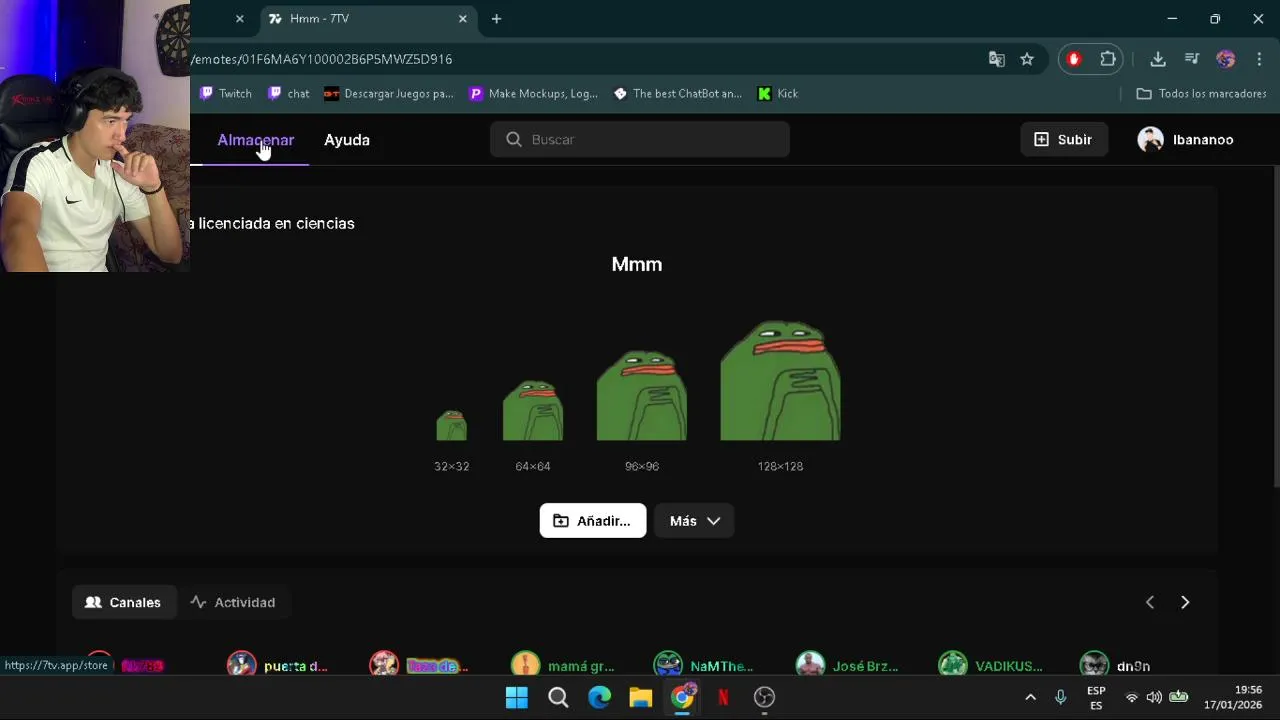Close the leftmost partially hidden tab
Image resolution: width=1280 pixels, height=720 pixels.
pos(239,18)
